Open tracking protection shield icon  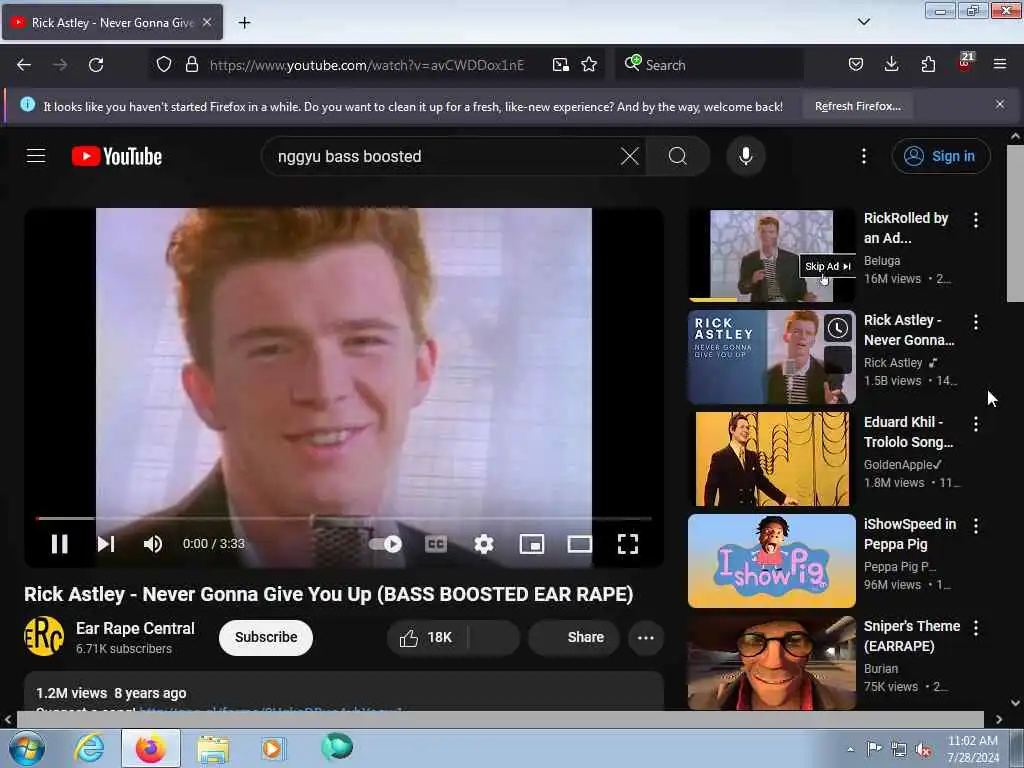pos(164,65)
